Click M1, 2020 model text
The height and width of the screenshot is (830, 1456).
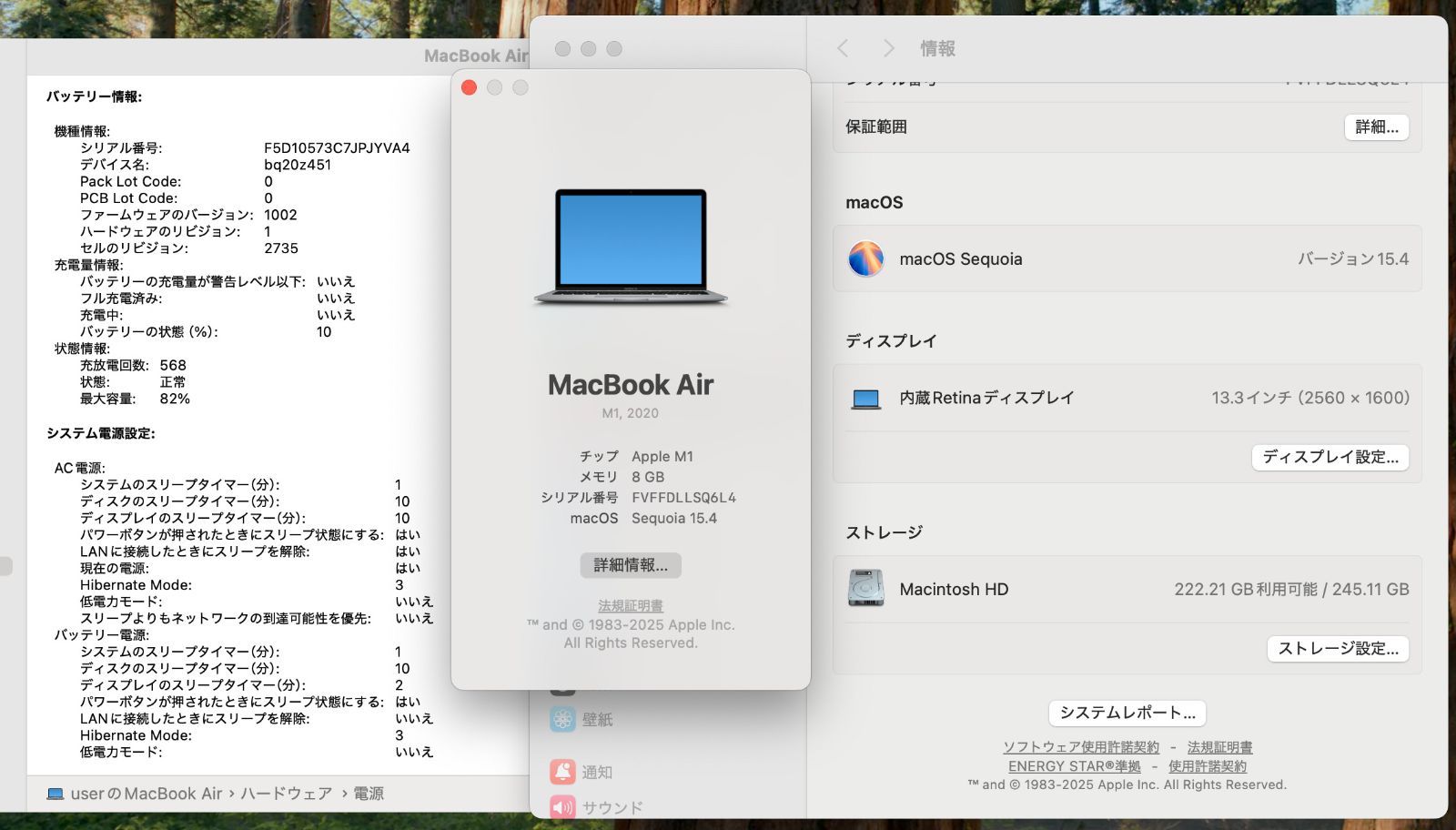click(630, 413)
